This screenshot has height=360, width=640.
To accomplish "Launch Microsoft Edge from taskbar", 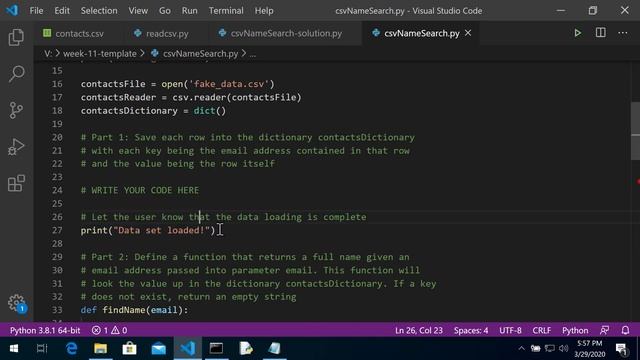I will (71, 349).
